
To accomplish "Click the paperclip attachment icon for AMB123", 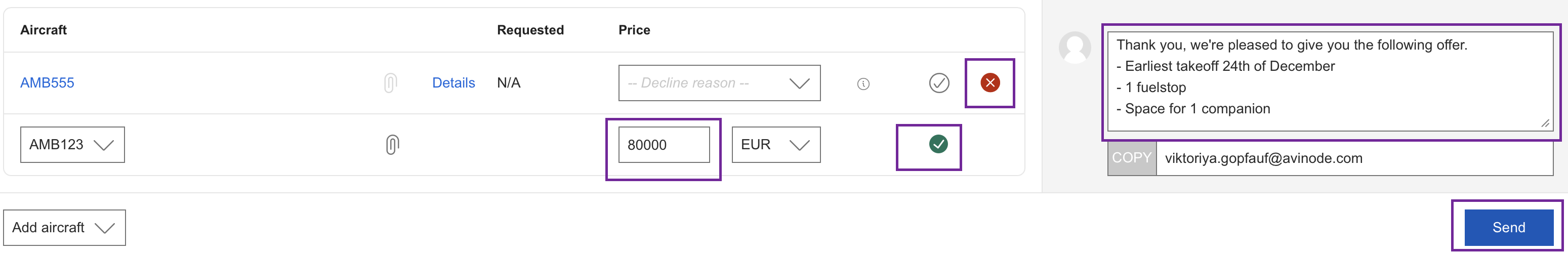I will click(392, 144).
